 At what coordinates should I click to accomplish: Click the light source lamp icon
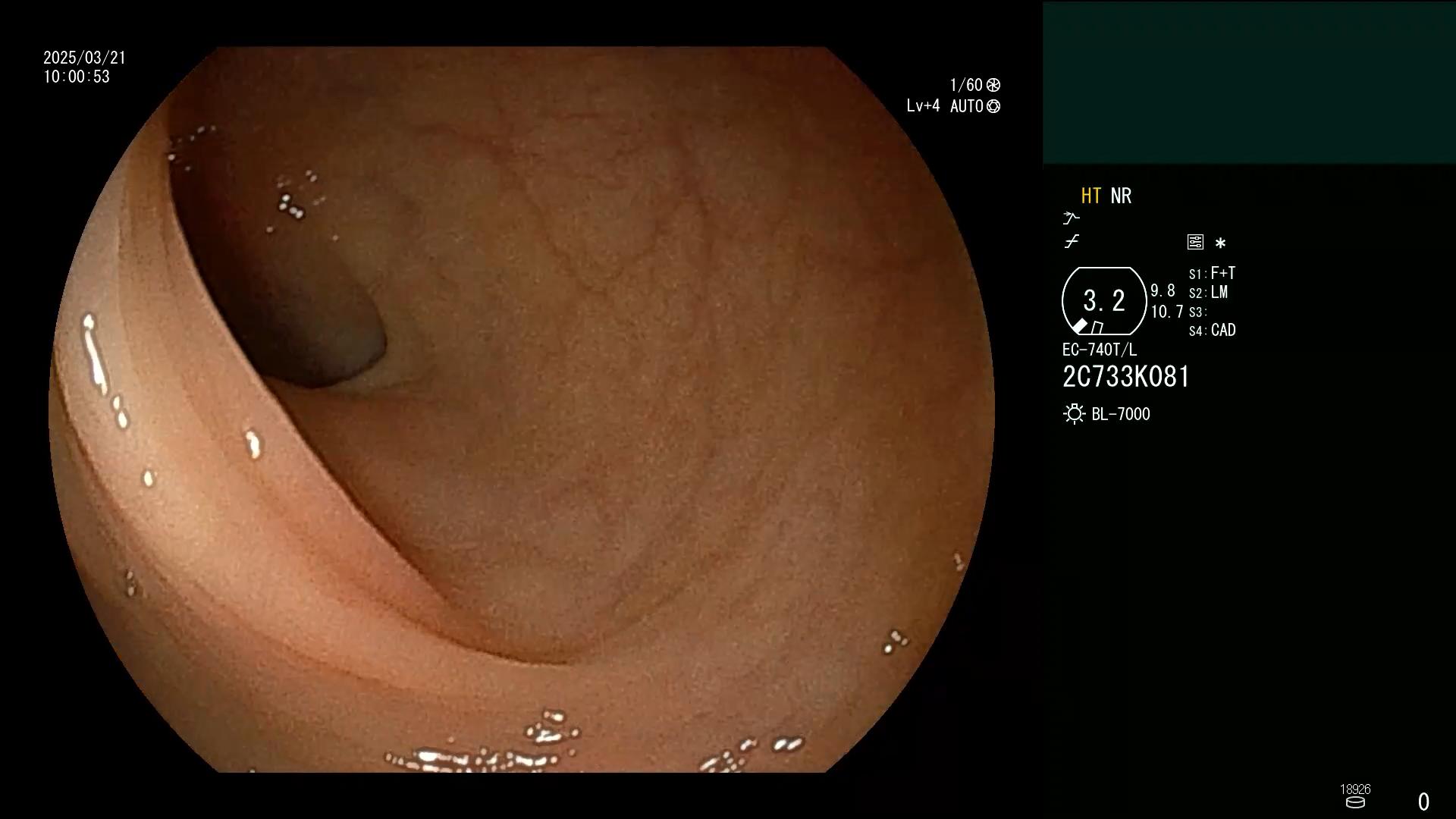pos(1074,414)
